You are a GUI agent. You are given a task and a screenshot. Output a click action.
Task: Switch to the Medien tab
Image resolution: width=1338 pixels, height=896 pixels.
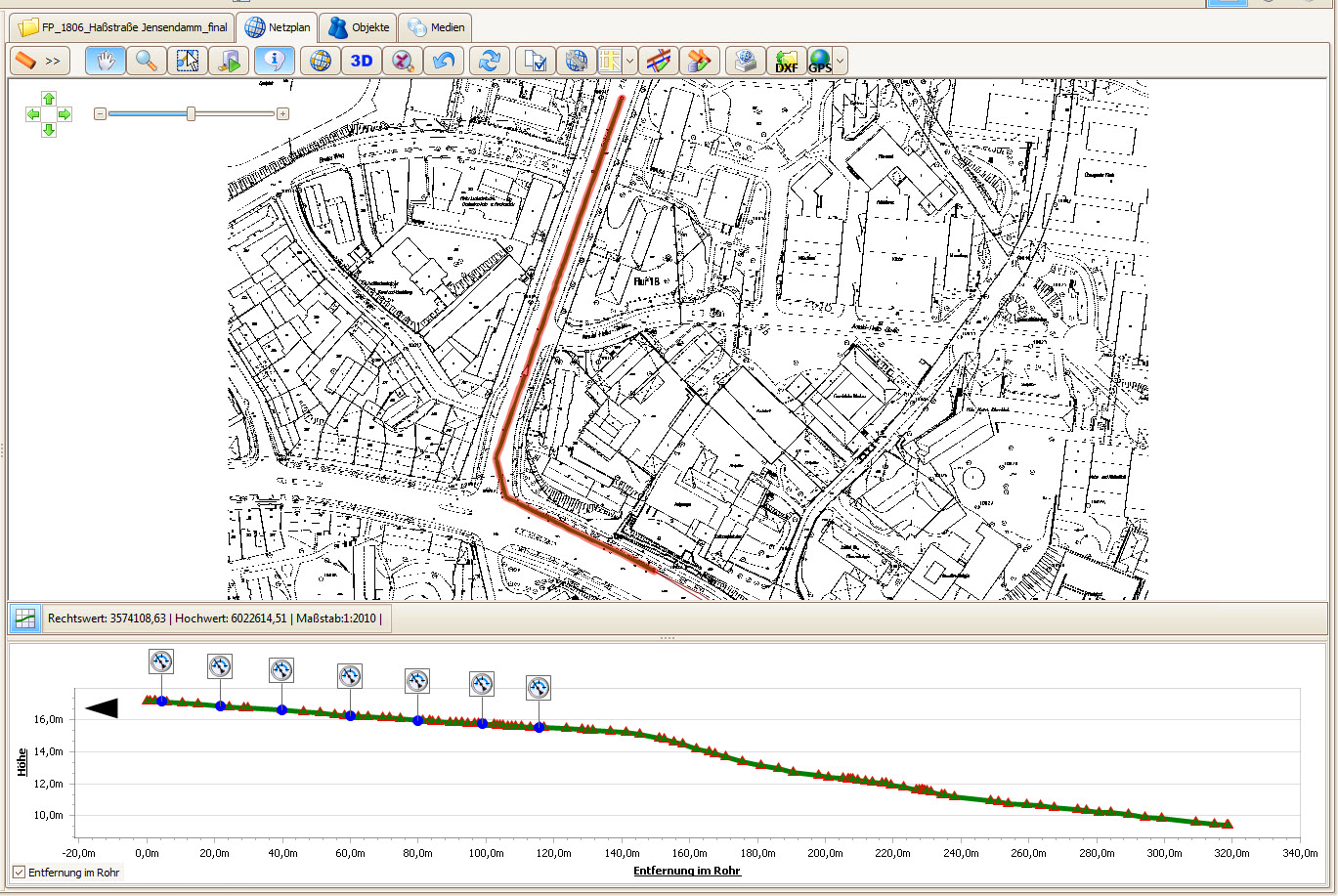437,27
